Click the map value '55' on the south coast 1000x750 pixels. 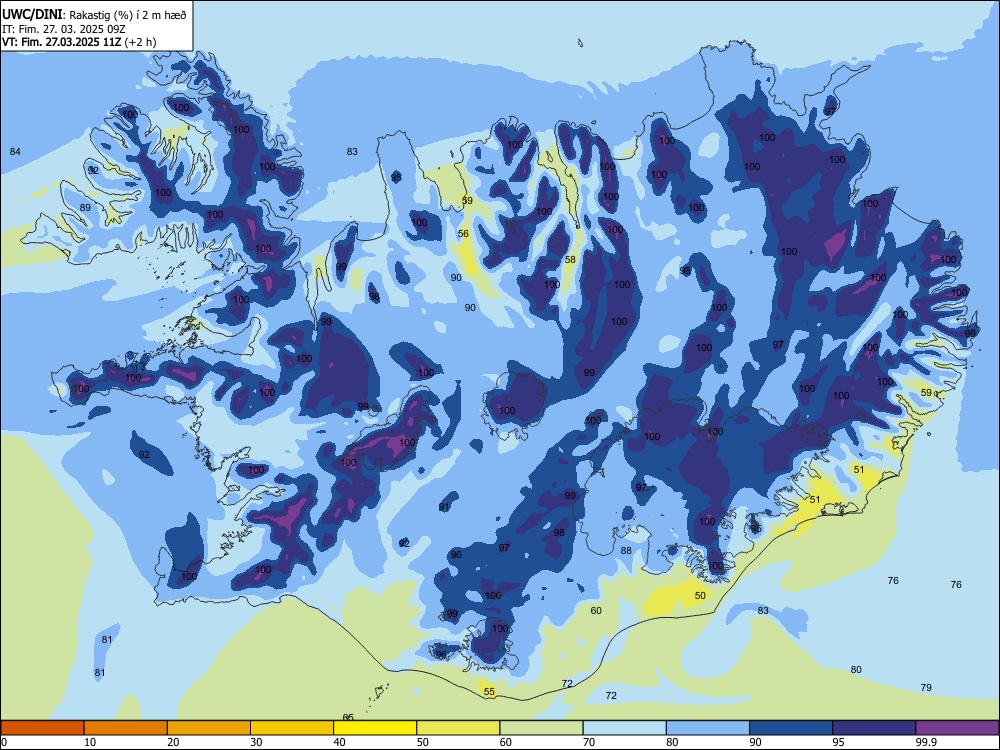pyautogui.click(x=489, y=691)
